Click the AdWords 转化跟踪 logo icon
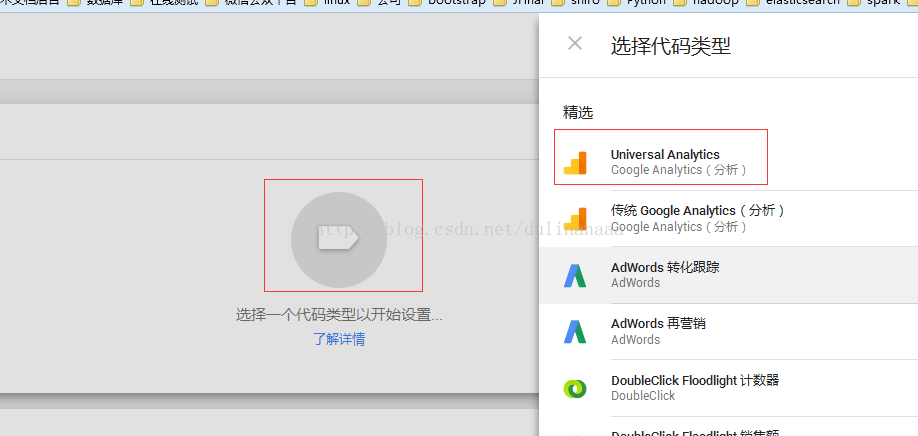Viewport: 918px width, 436px height. pos(575,275)
